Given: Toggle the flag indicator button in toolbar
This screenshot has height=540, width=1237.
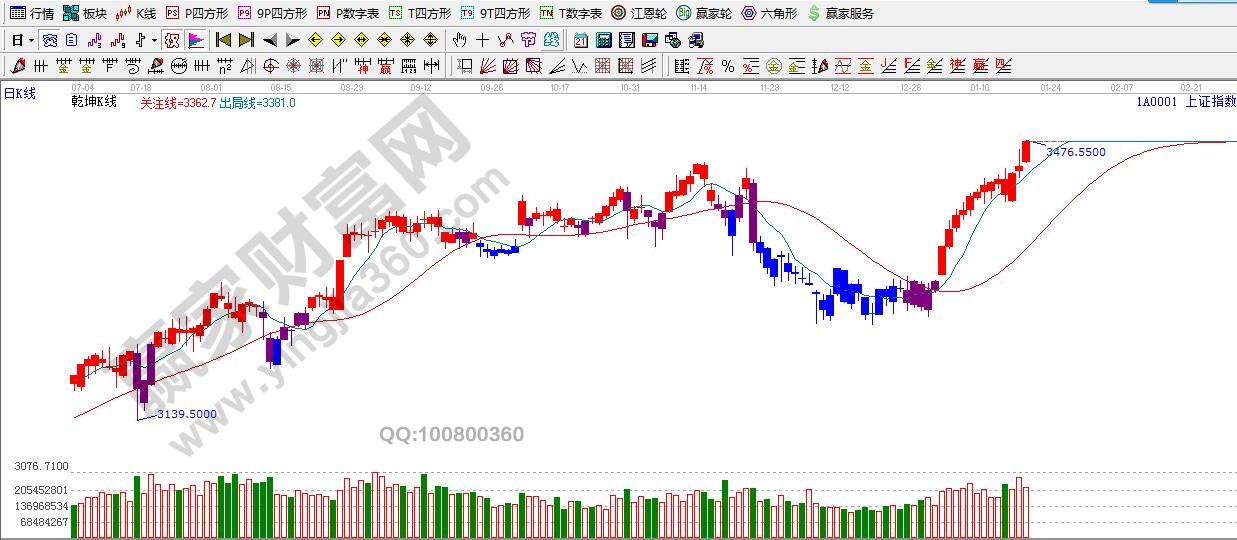Looking at the screenshot, I should point(196,40).
